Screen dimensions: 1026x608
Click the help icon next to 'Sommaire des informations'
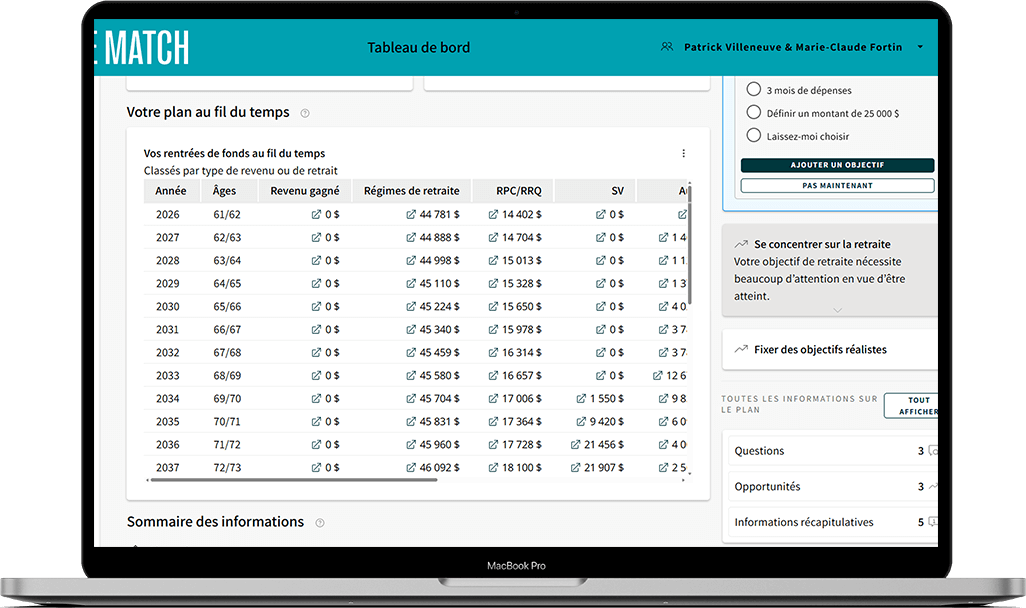pos(320,523)
